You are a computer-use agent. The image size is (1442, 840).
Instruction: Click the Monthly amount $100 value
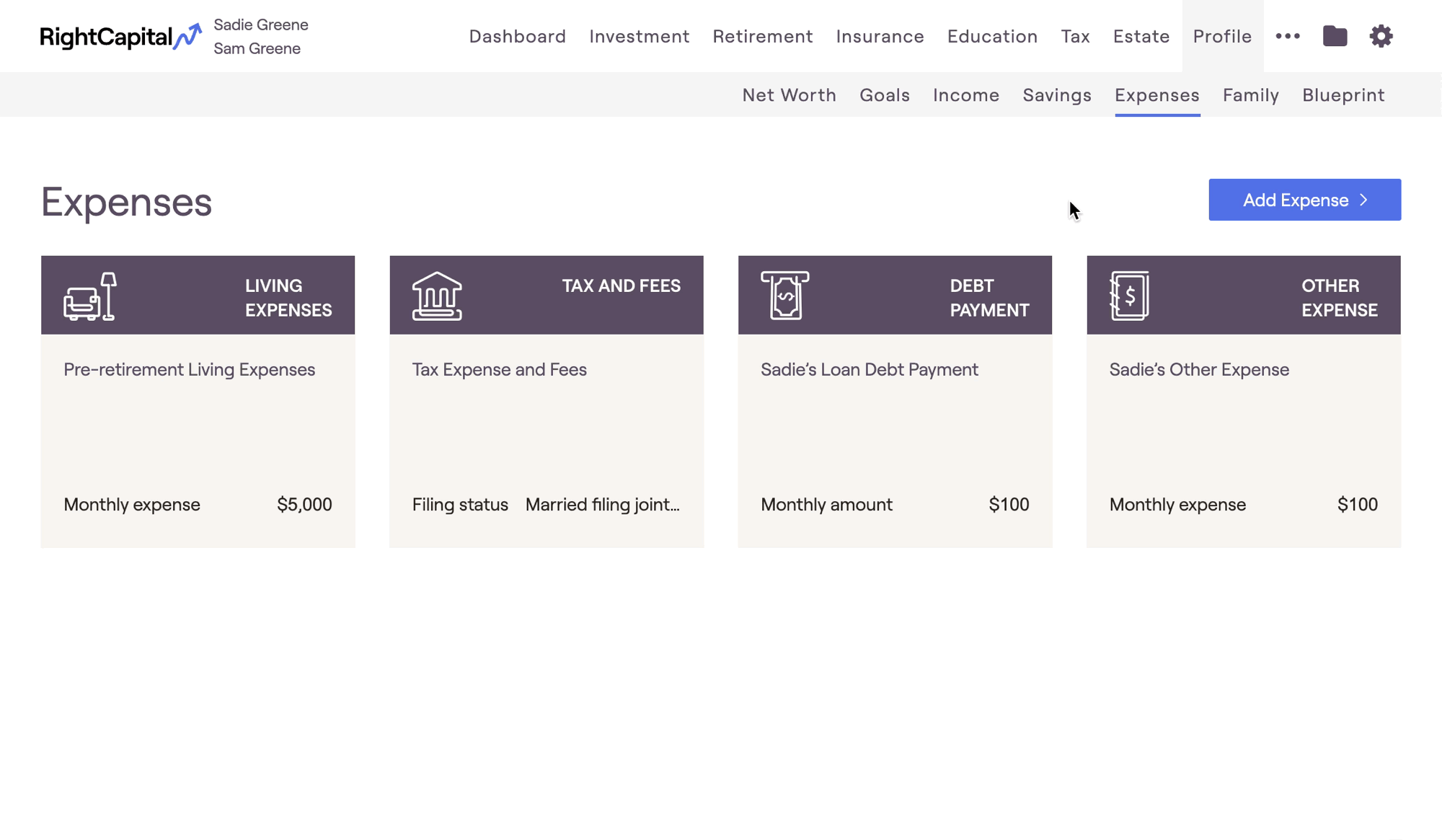click(x=1009, y=504)
